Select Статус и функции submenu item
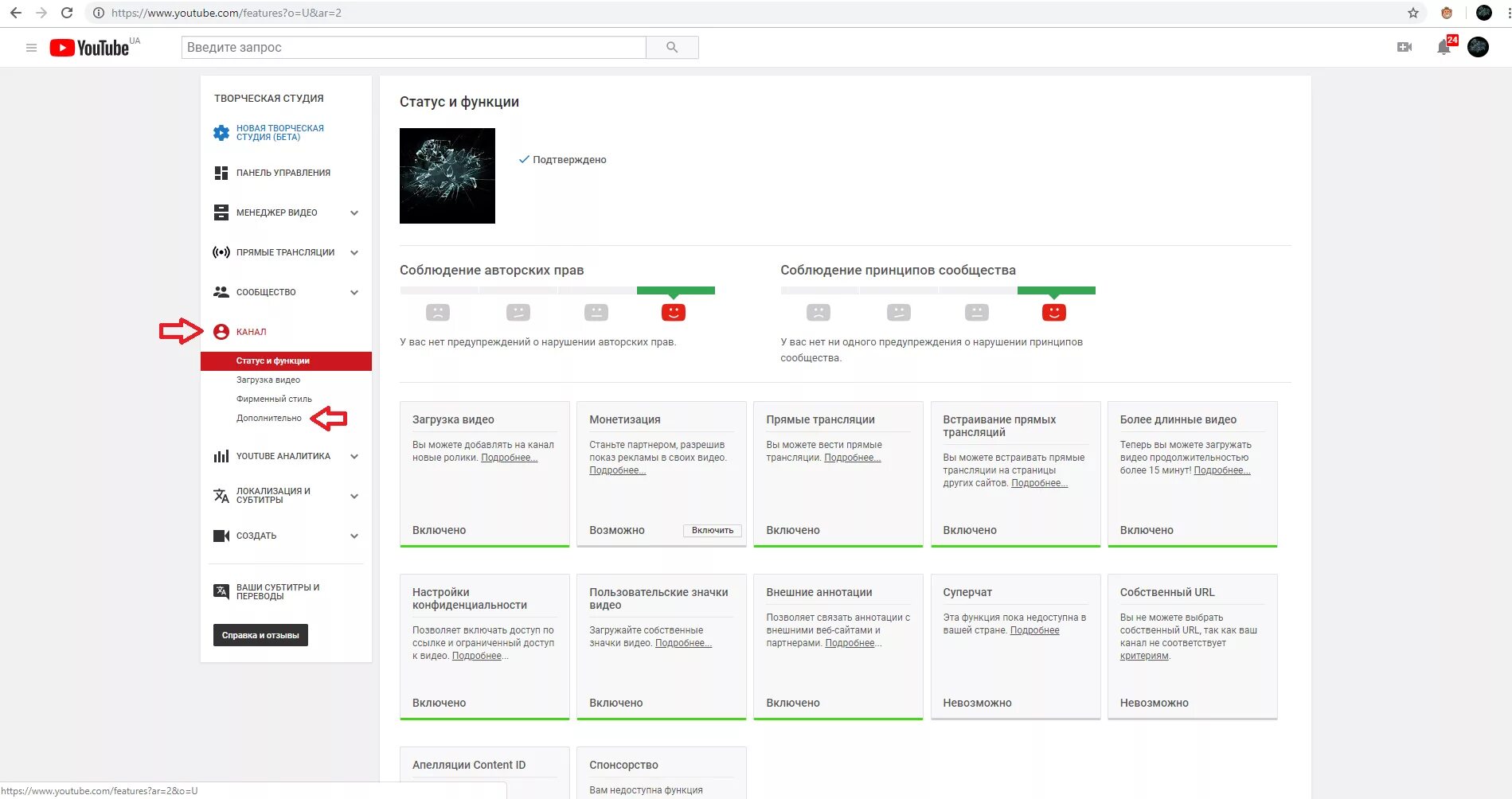Screen dimensions: 1512x799 pyautogui.click(x=286, y=361)
